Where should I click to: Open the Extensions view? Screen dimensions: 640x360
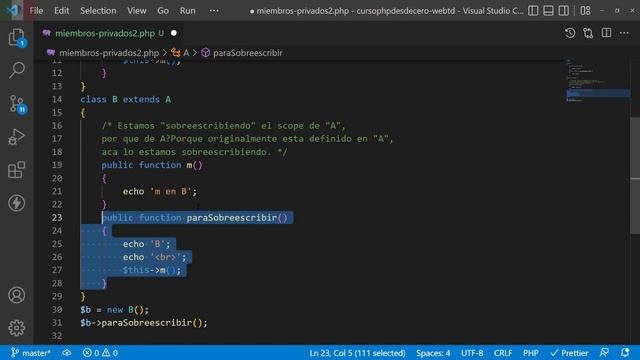[17, 170]
